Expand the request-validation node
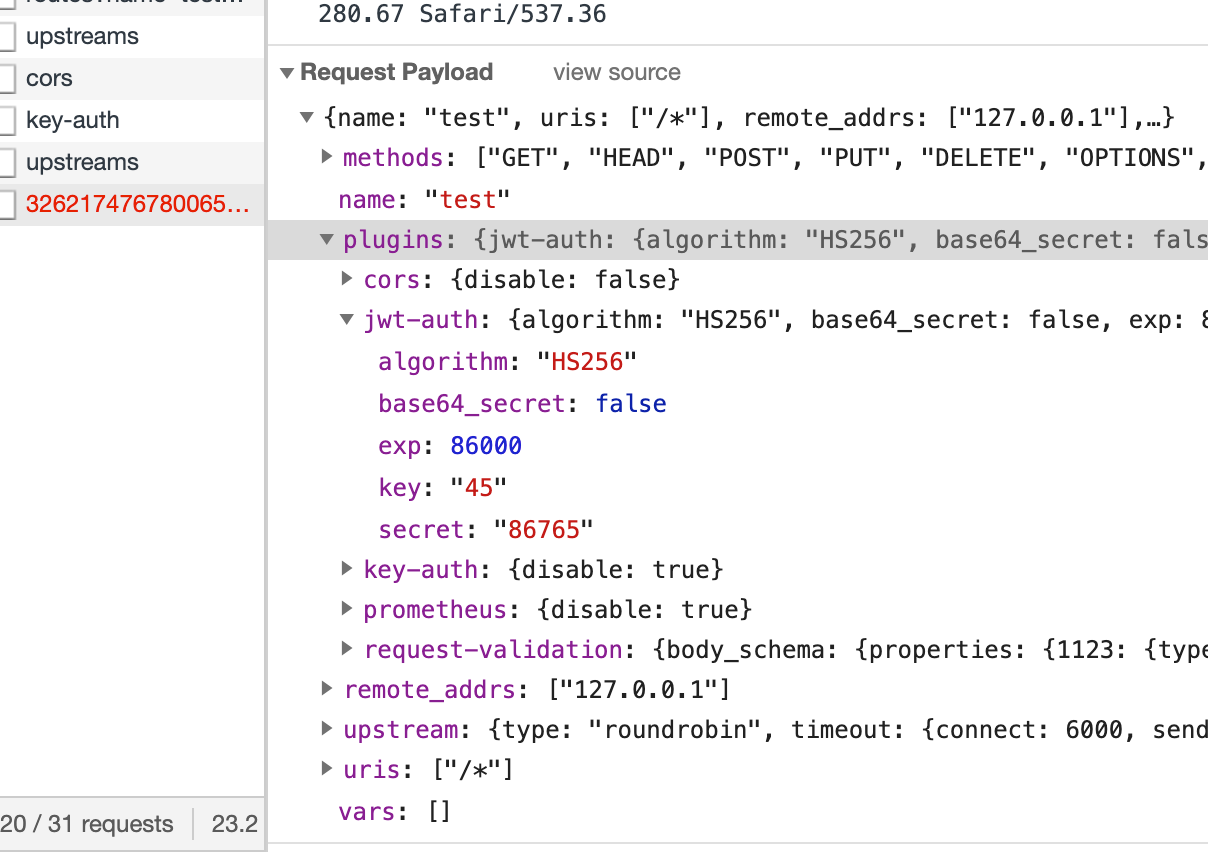Screen dimensions: 1208x852 click(346, 649)
